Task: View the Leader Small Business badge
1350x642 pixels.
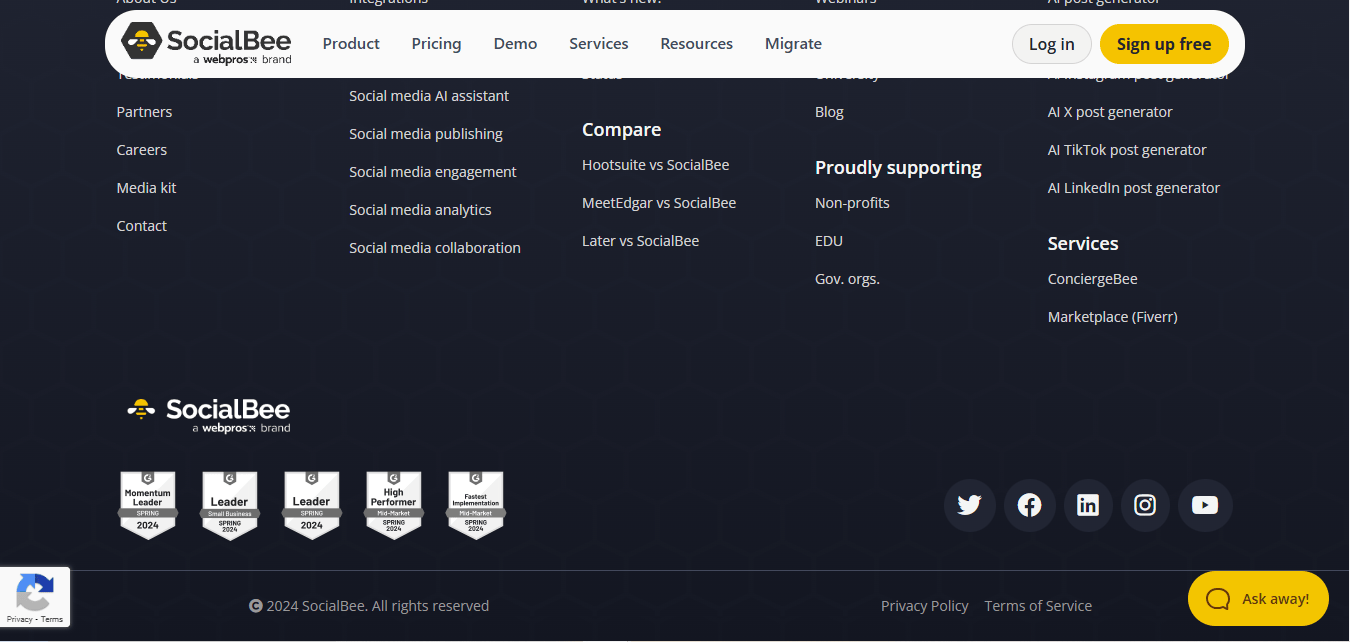Action: [x=230, y=505]
